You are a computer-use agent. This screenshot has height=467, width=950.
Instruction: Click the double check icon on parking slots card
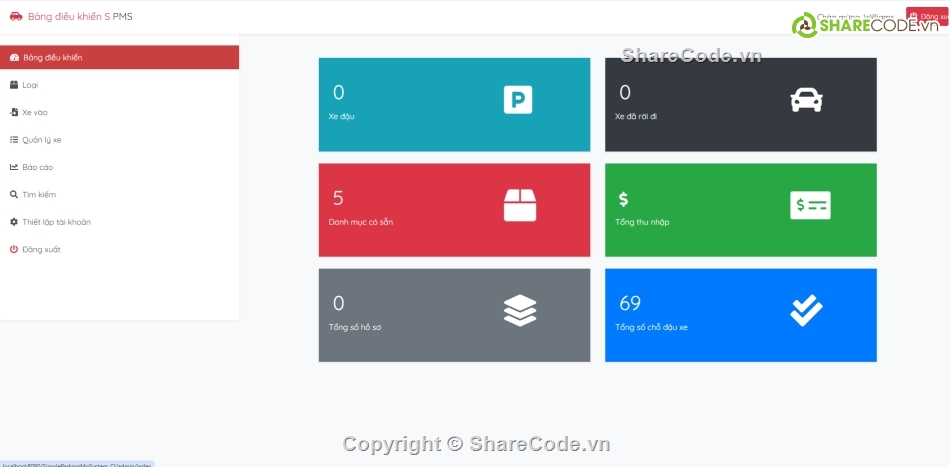pos(806,311)
